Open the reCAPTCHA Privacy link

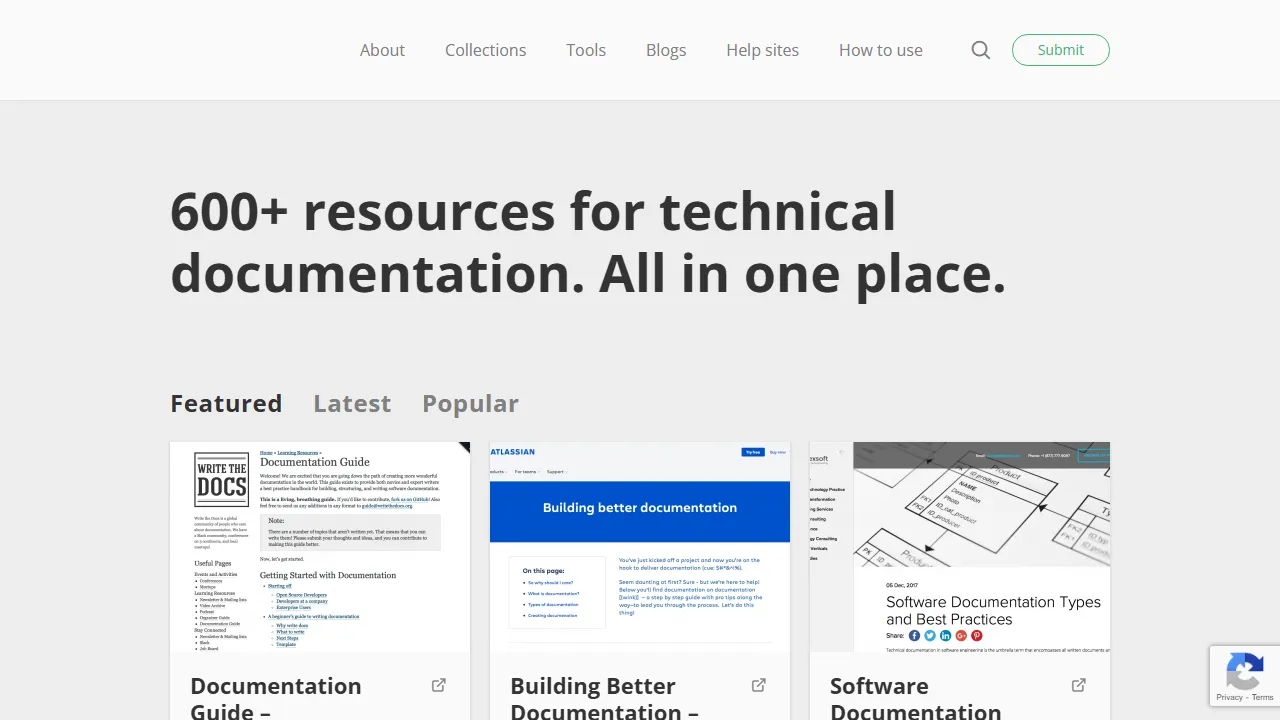(1229, 699)
